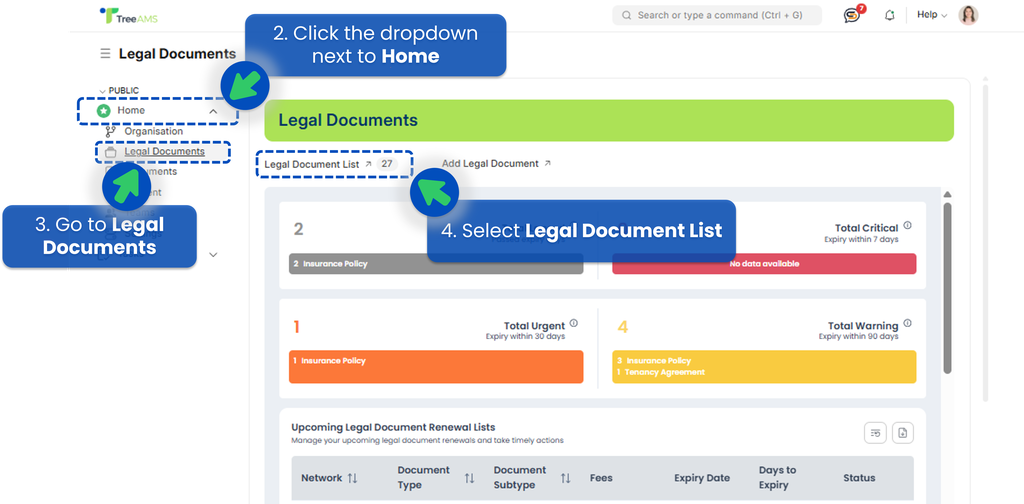
Task: Toggle the hamburger sidebar menu icon
Action: pyautogui.click(x=105, y=54)
